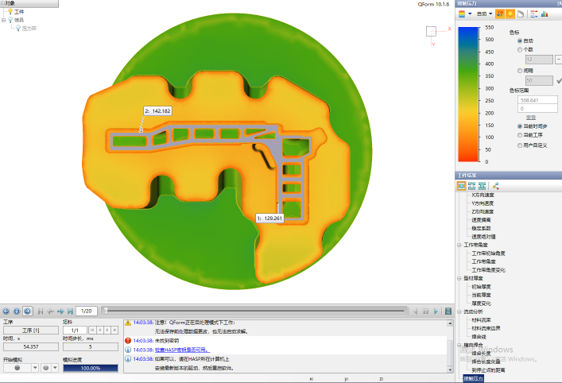Open the 自动 dropdown in the color scale toolbar
562x383 pixels.
[x=485, y=14]
